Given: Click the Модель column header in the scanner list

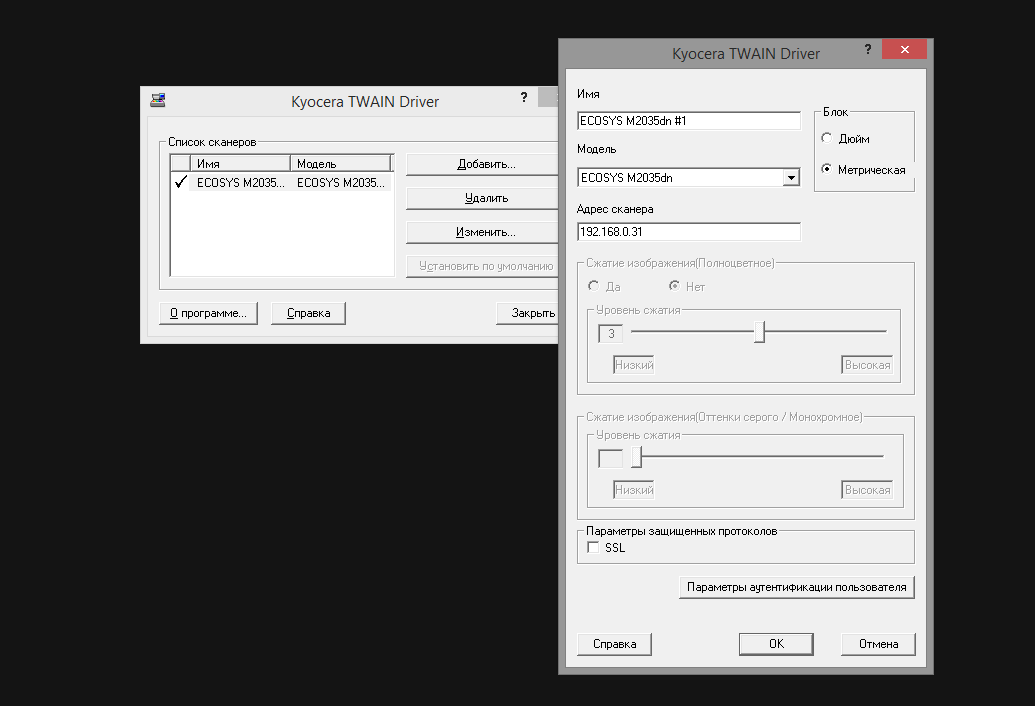Looking at the screenshot, I should coord(341,164).
